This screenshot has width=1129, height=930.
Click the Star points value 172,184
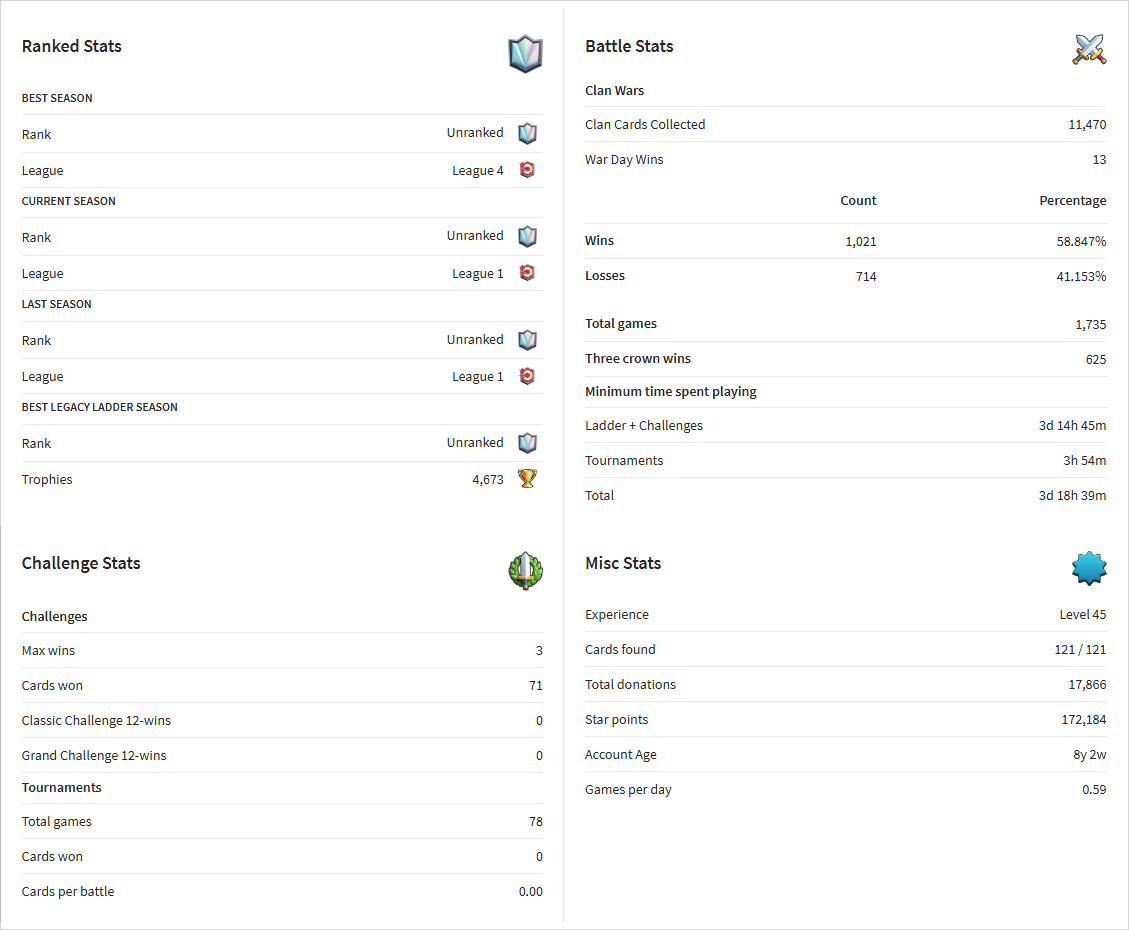(1084, 720)
